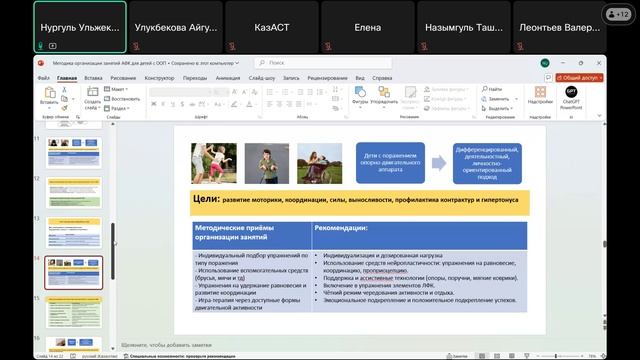This screenshot has height=360, width=640.
Task: Toggle Bold formatting (Ж)
Action: 154,104
